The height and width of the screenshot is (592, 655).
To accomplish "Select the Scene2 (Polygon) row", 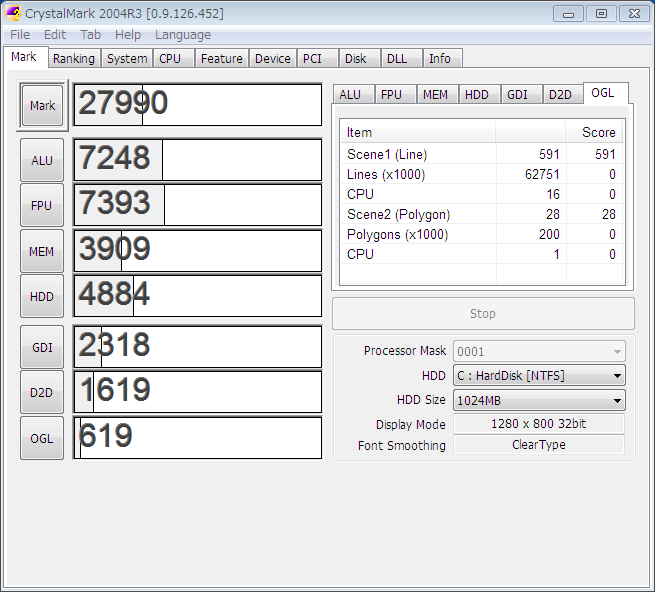I will coord(482,214).
